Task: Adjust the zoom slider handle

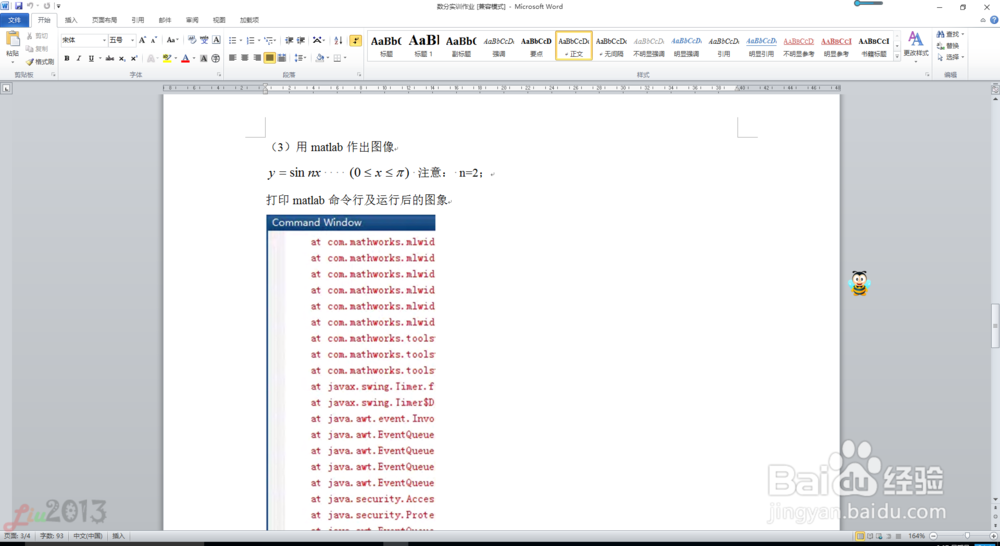Action: tap(967, 536)
